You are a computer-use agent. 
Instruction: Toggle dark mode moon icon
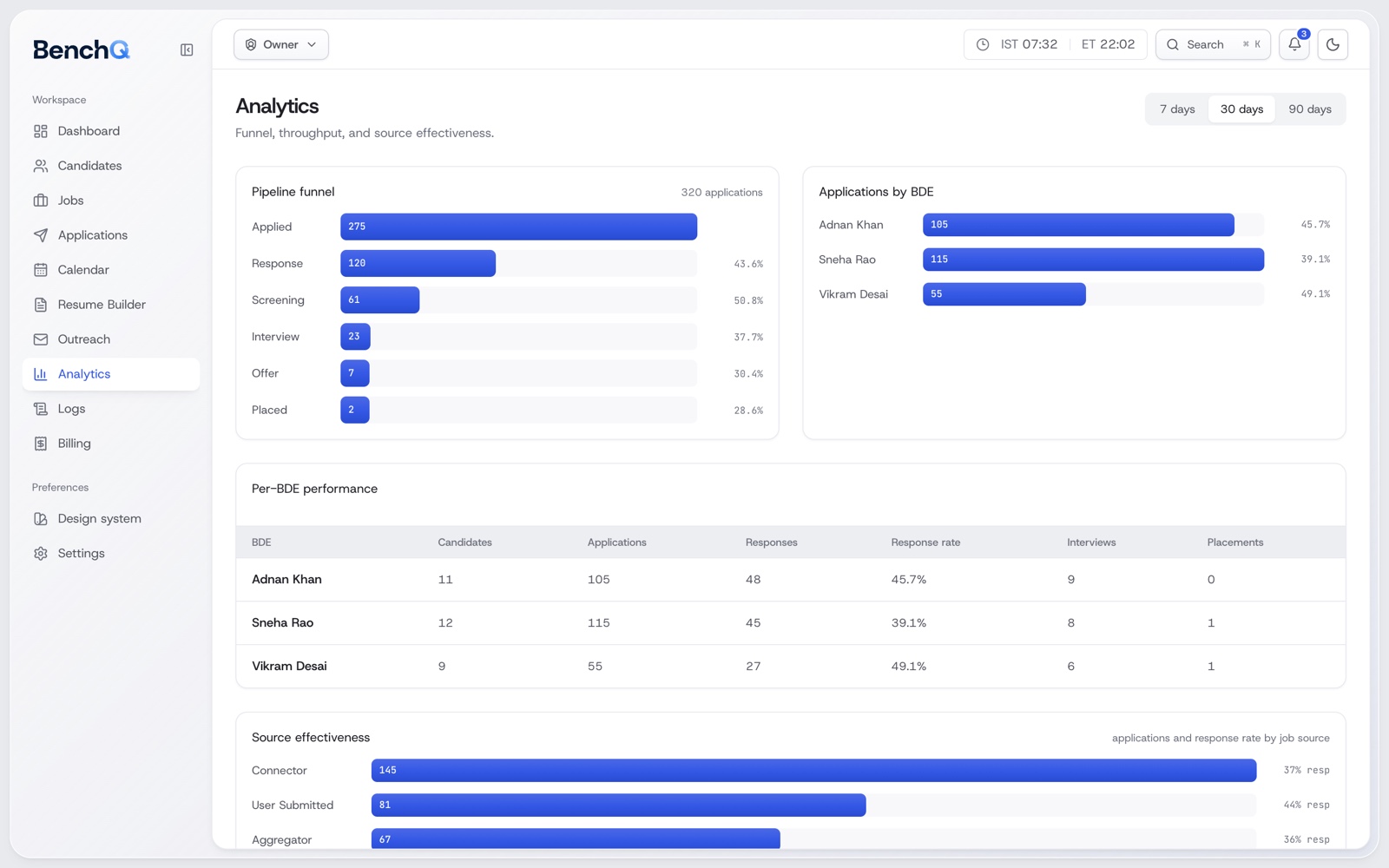pos(1333,44)
